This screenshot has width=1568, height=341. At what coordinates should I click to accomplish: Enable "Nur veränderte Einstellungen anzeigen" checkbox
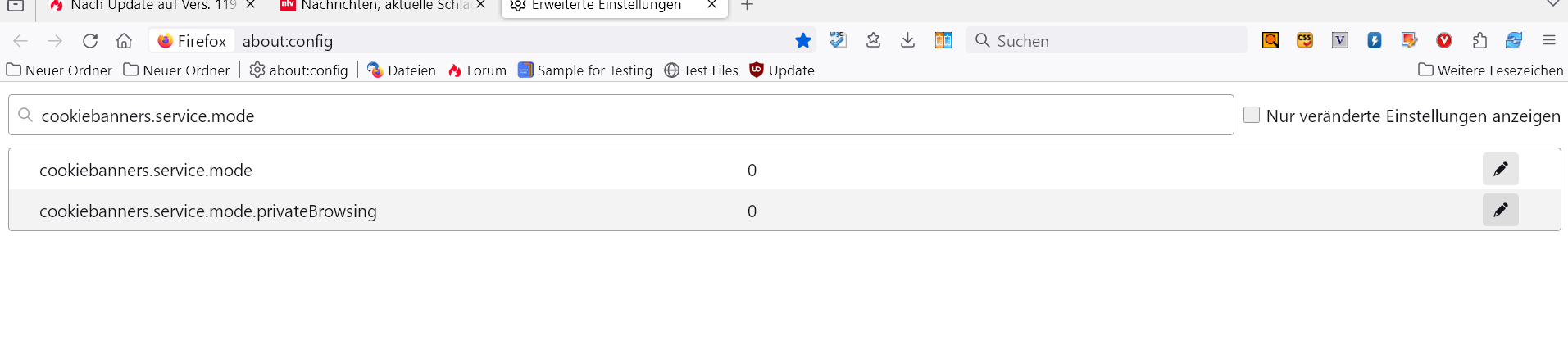(x=1252, y=115)
